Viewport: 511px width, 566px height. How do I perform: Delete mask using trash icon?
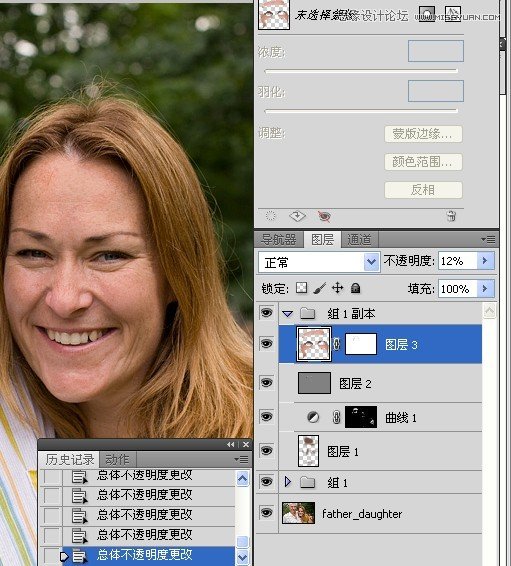(451, 216)
